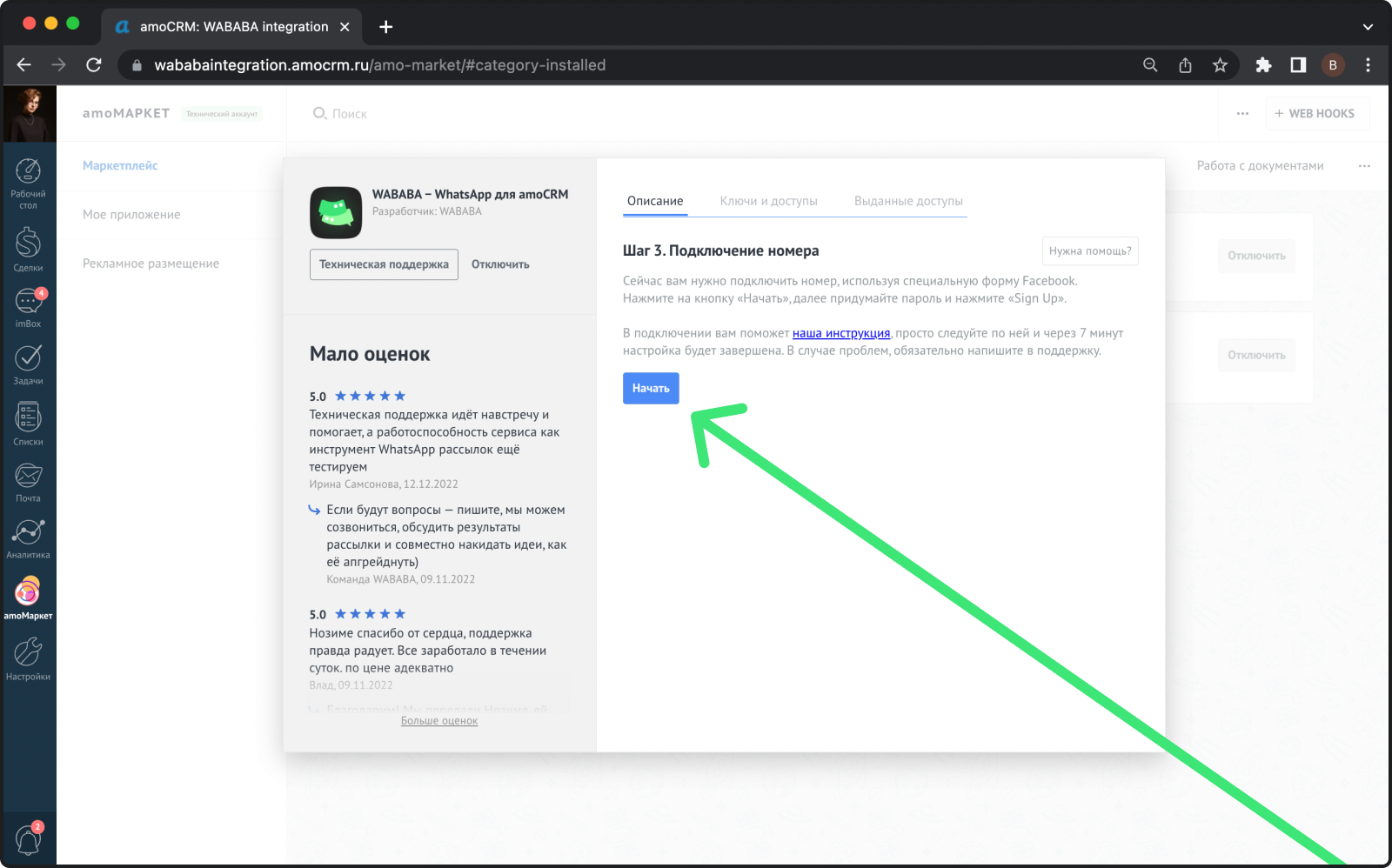Select Рекламное размещение in the left menu
This screenshot has height=868, width=1392.
pos(151,264)
